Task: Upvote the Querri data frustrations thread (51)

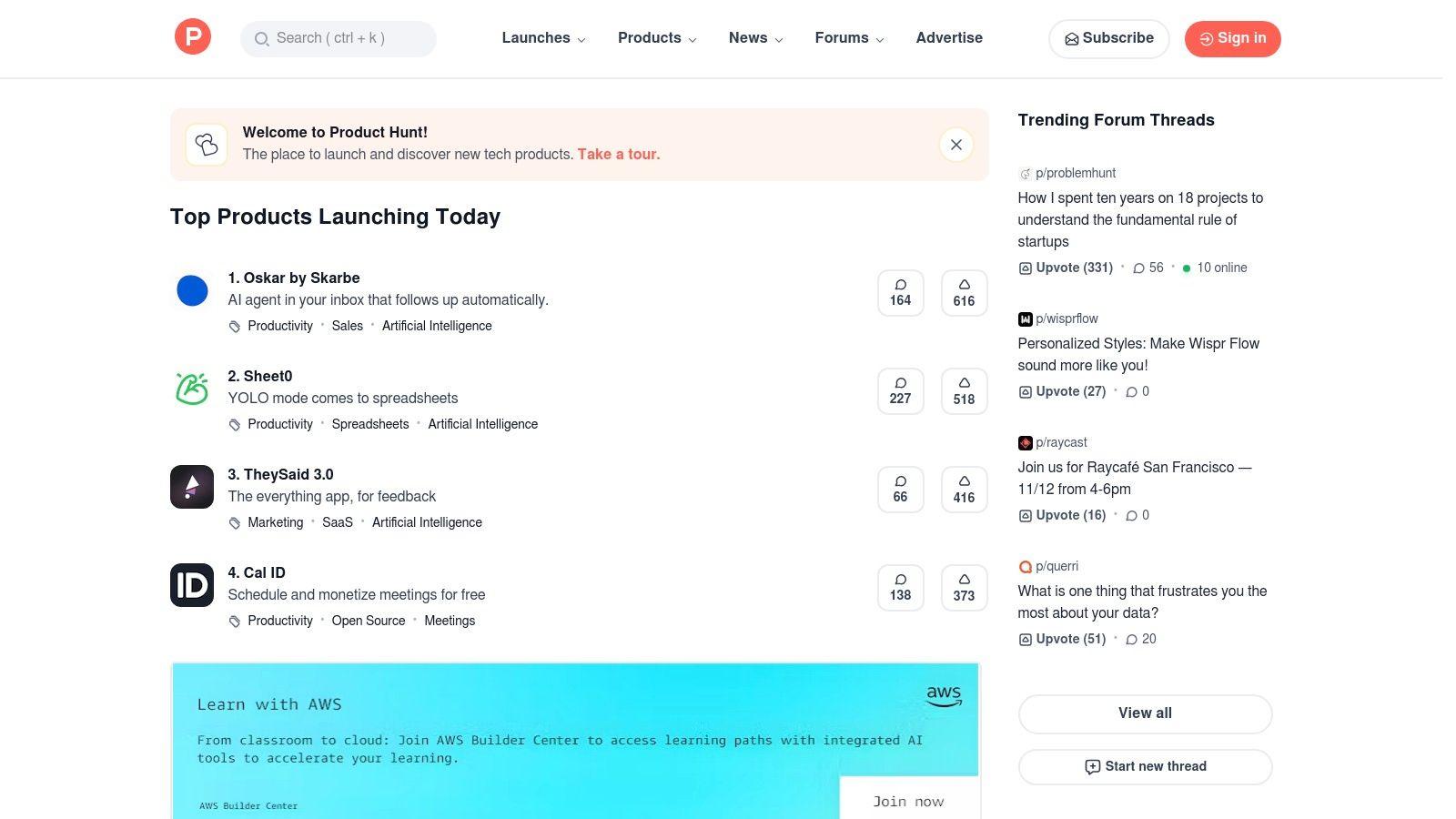Action: click(1062, 639)
